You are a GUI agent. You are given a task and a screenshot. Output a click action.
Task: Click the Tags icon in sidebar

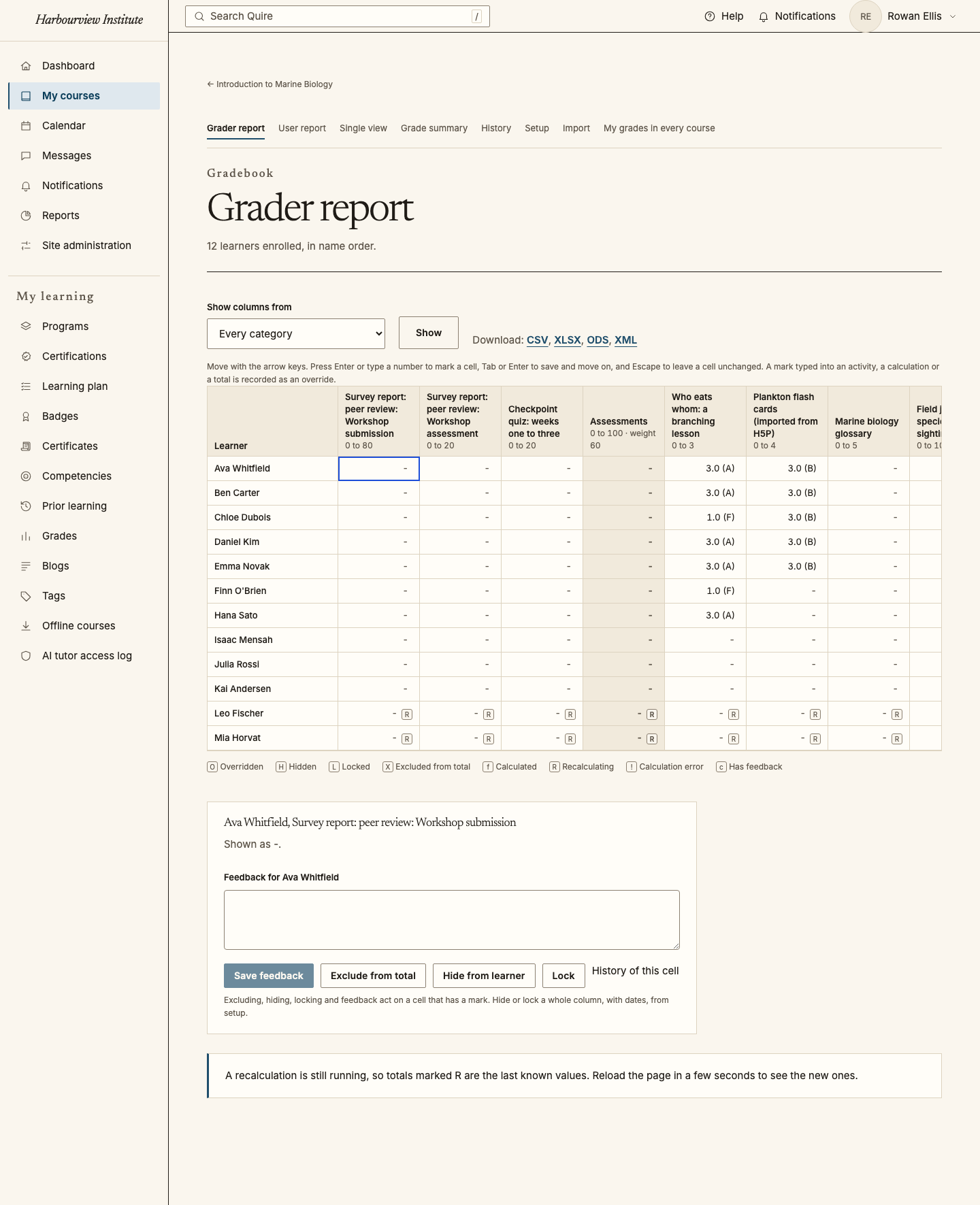click(x=26, y=596)
